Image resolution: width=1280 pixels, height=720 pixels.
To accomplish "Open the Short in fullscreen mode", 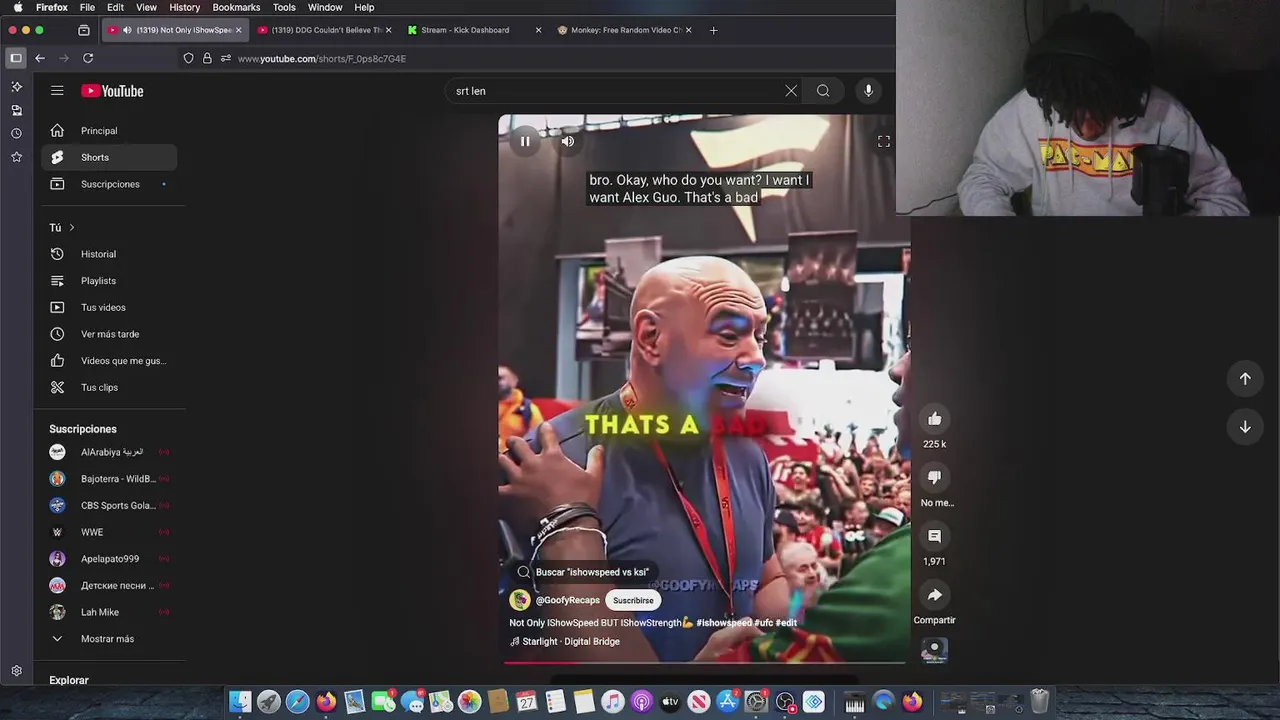I will (884, 142).
